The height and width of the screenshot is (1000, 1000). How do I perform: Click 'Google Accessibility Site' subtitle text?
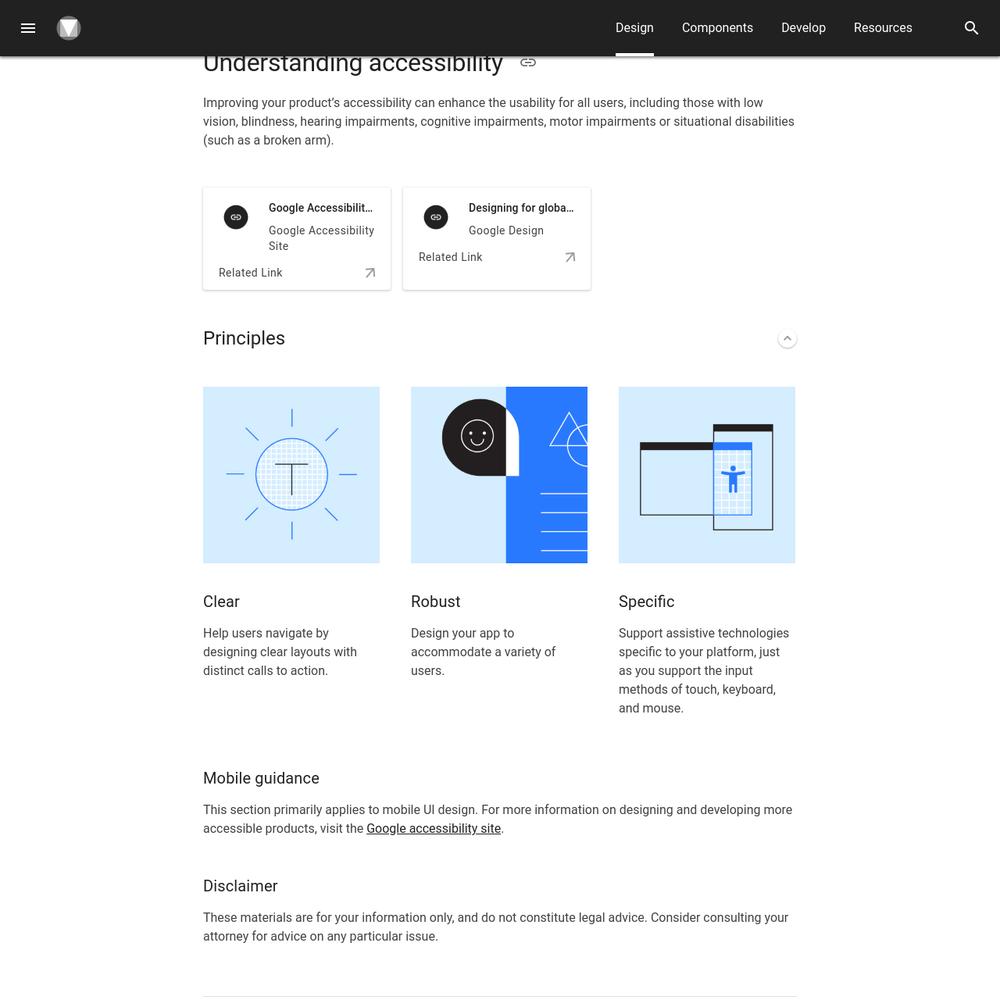click(321, 238)
